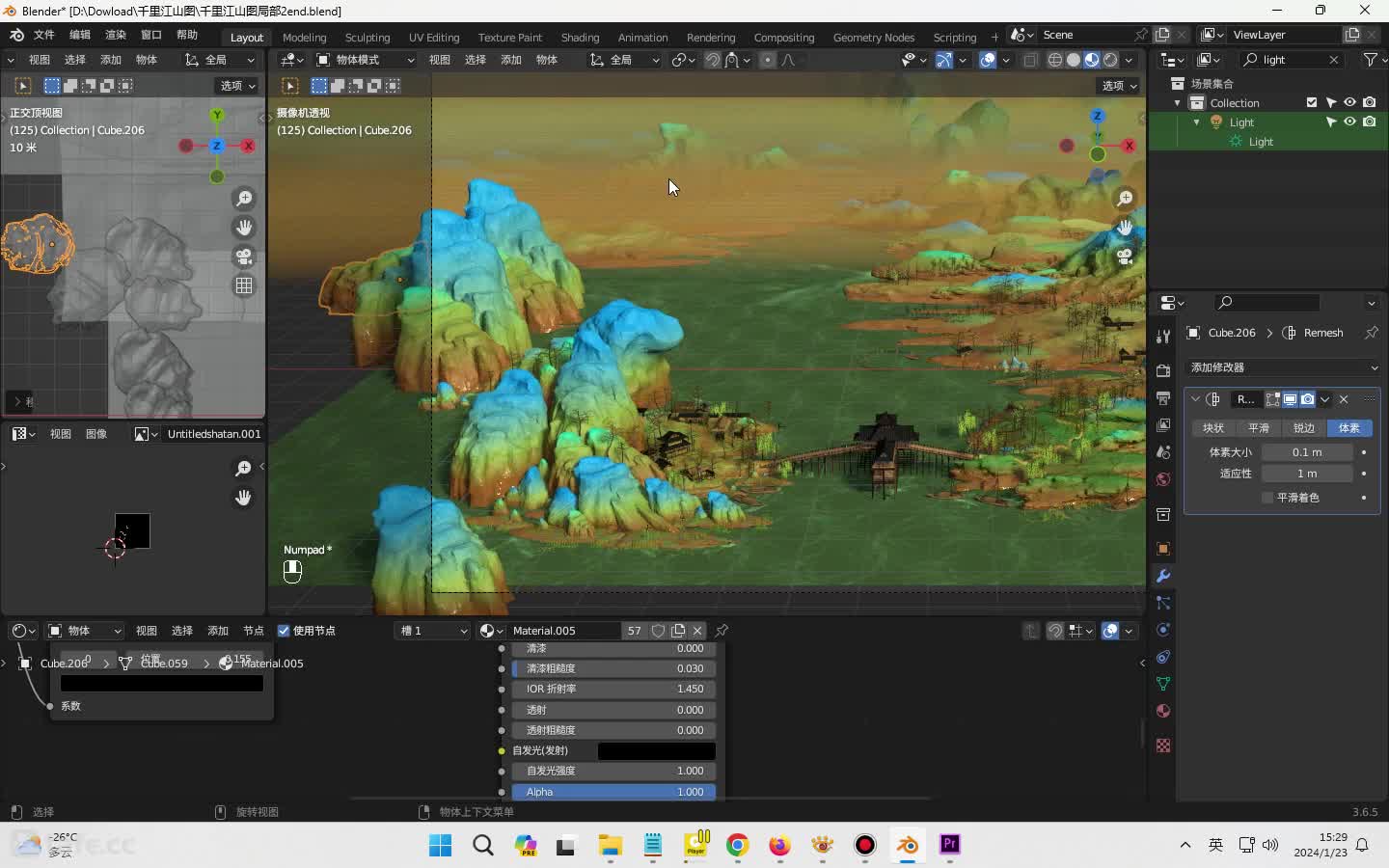
Task: Enable the 平滑着色 checkbox
Action: click(x=1267, y=498)
